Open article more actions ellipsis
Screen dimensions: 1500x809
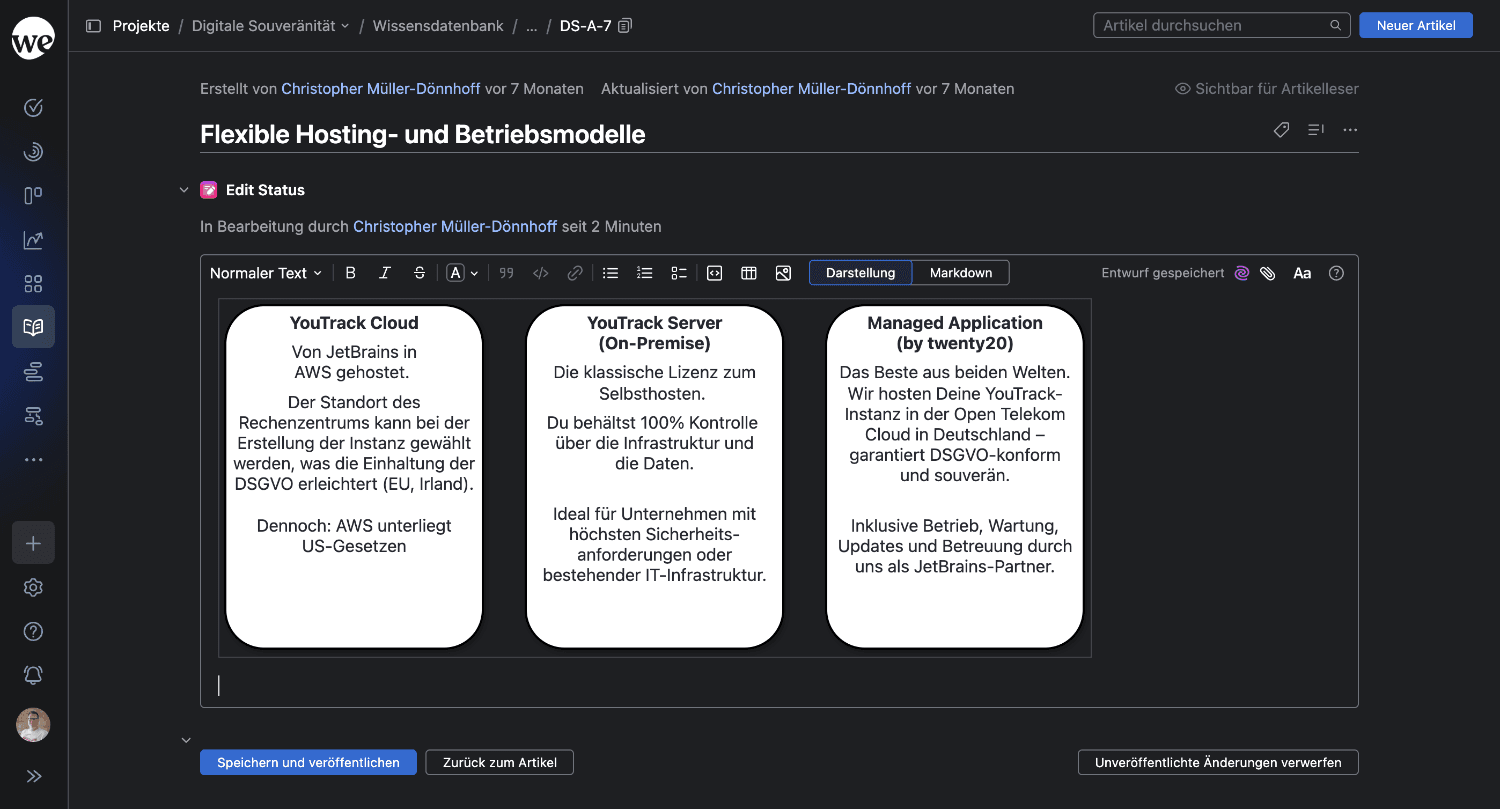pyautogui.click(x=1350, y=130)
